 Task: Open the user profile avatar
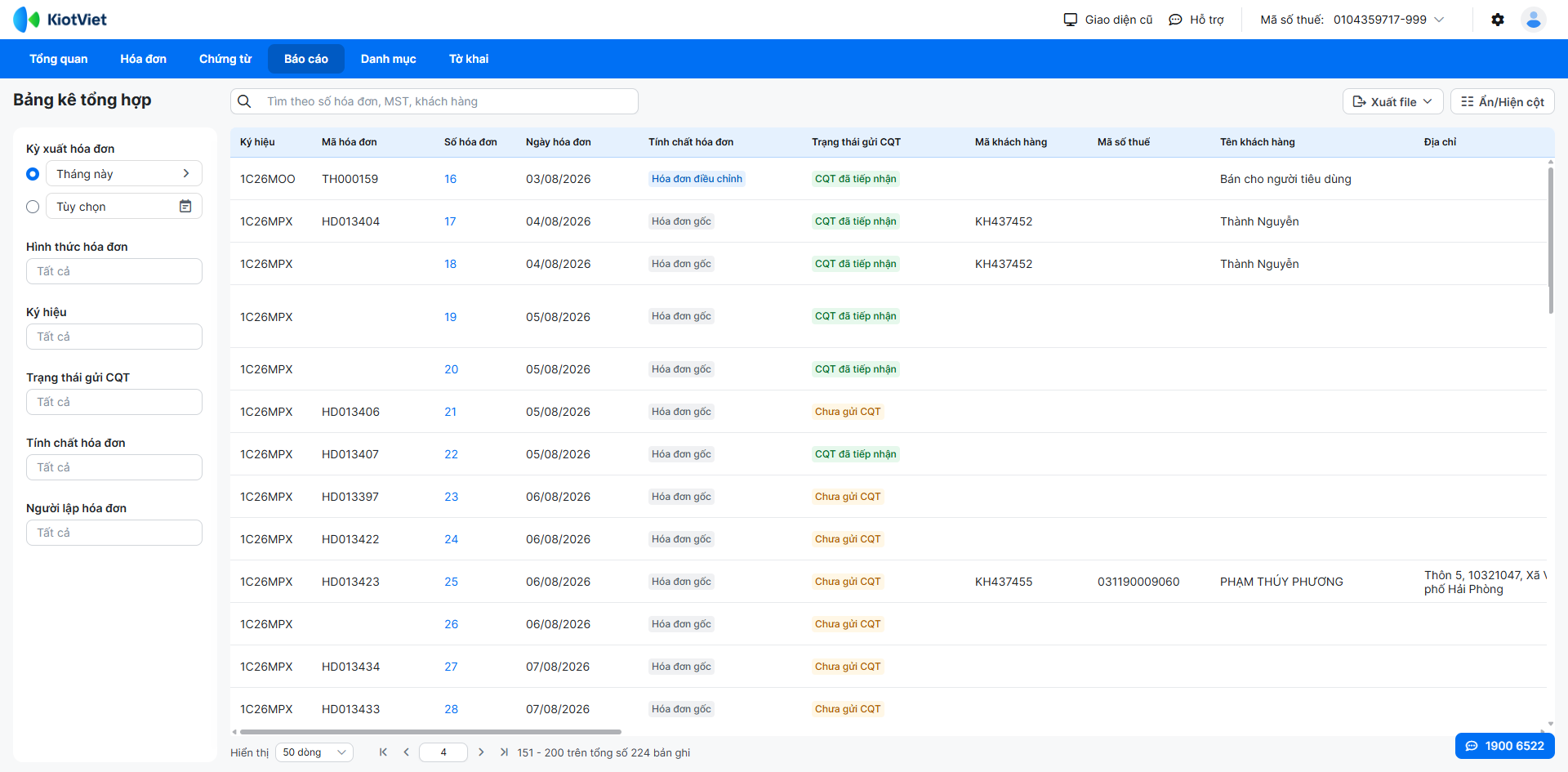tap(1534, 20)
